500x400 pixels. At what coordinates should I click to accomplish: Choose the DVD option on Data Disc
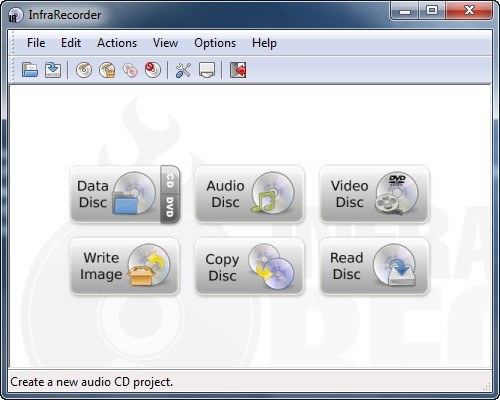[x=170, y=209]
